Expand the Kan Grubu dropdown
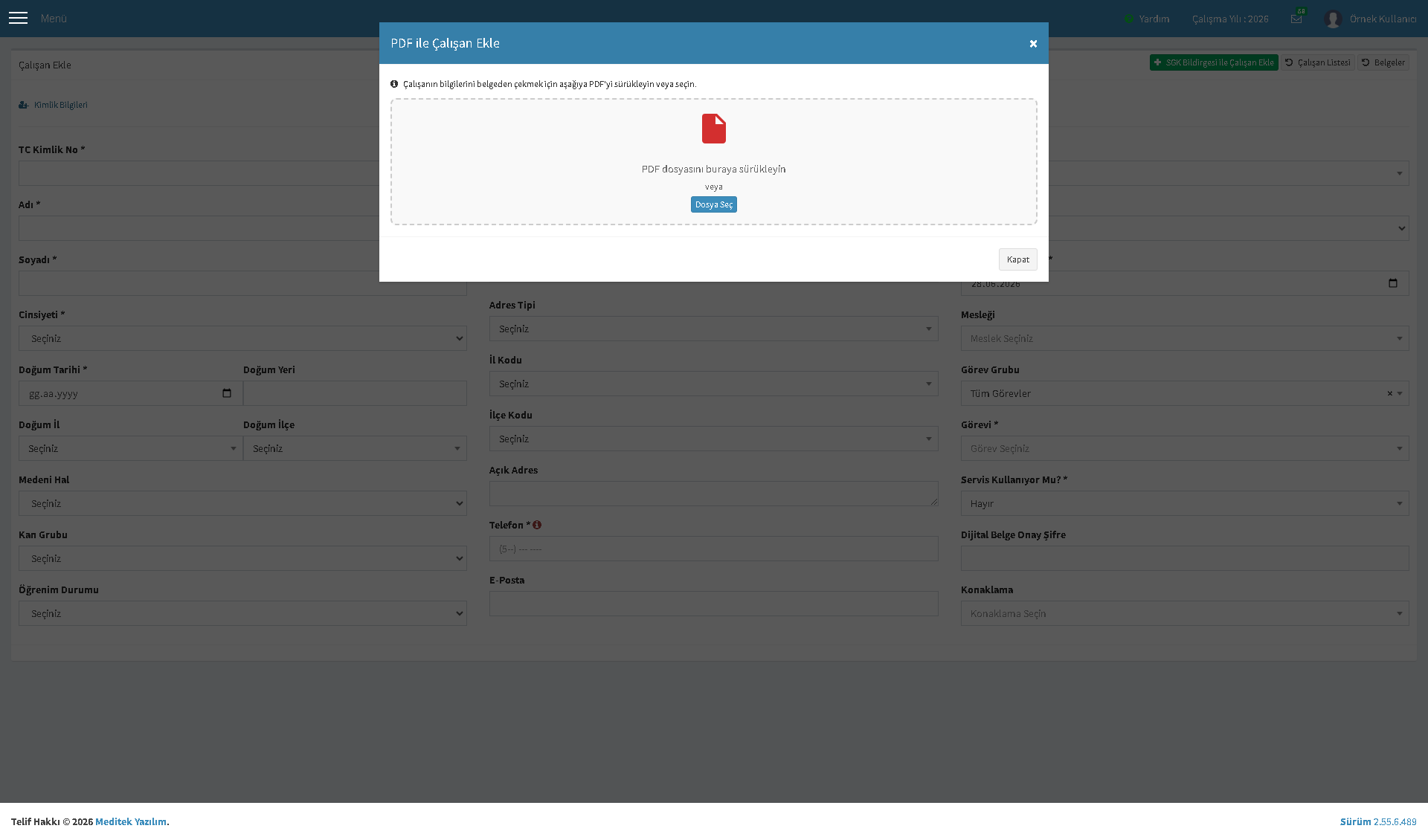Screen dimensions: 1428x840 [242, 558]
